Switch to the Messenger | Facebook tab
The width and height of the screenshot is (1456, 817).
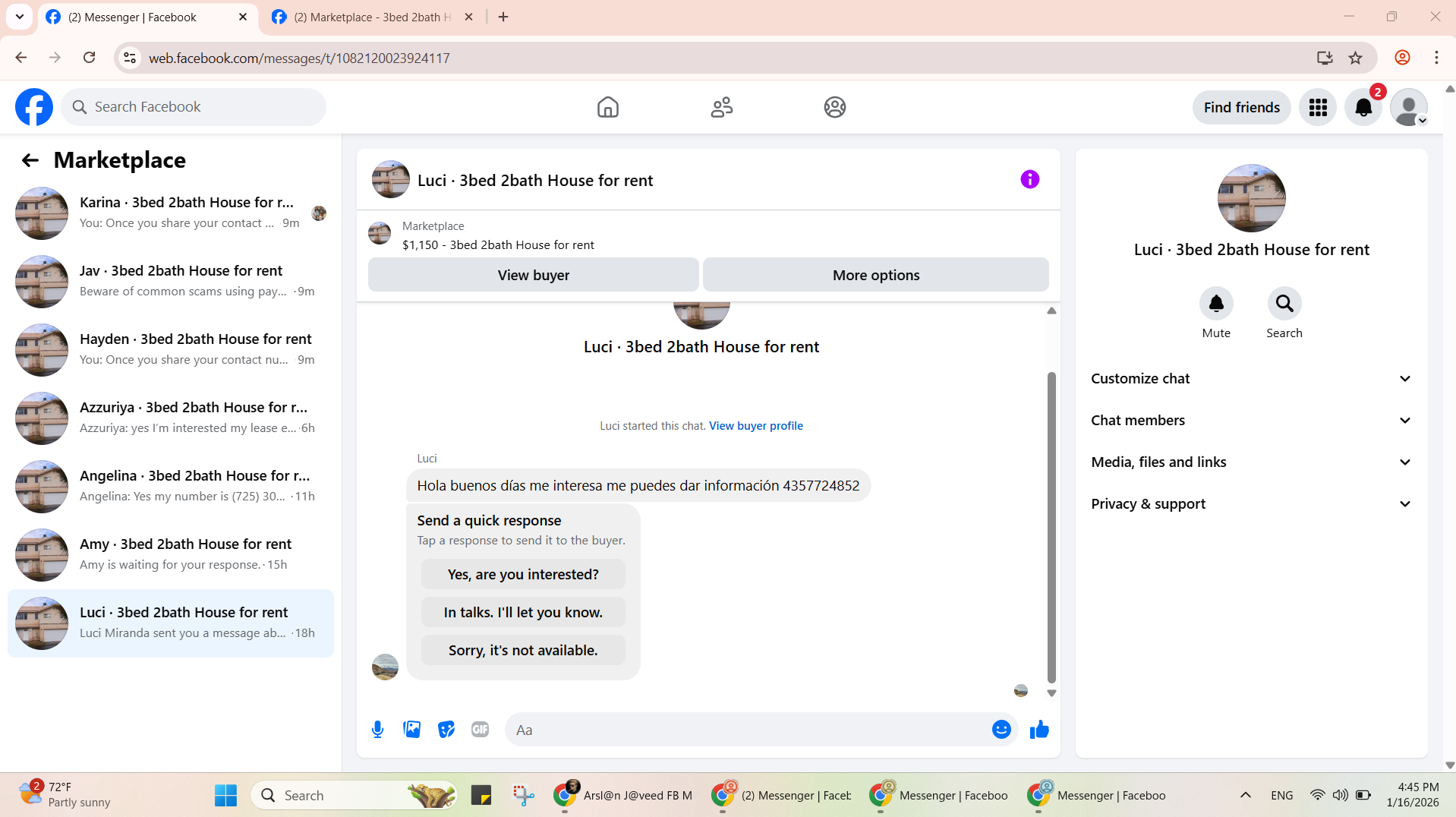(147, 17)
